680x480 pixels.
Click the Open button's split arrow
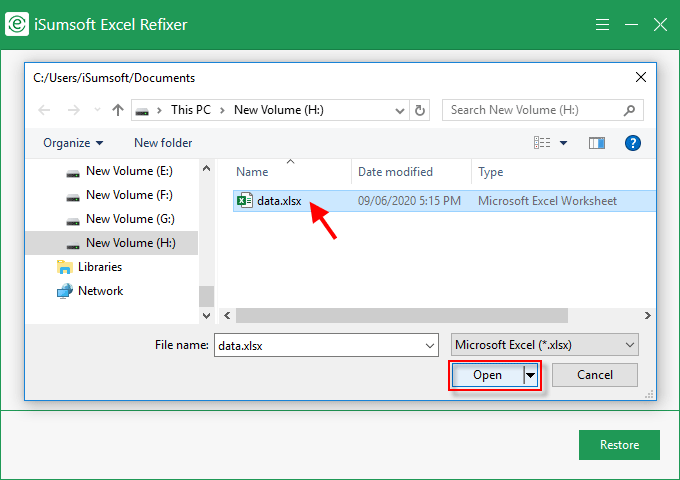coord(531,375)
